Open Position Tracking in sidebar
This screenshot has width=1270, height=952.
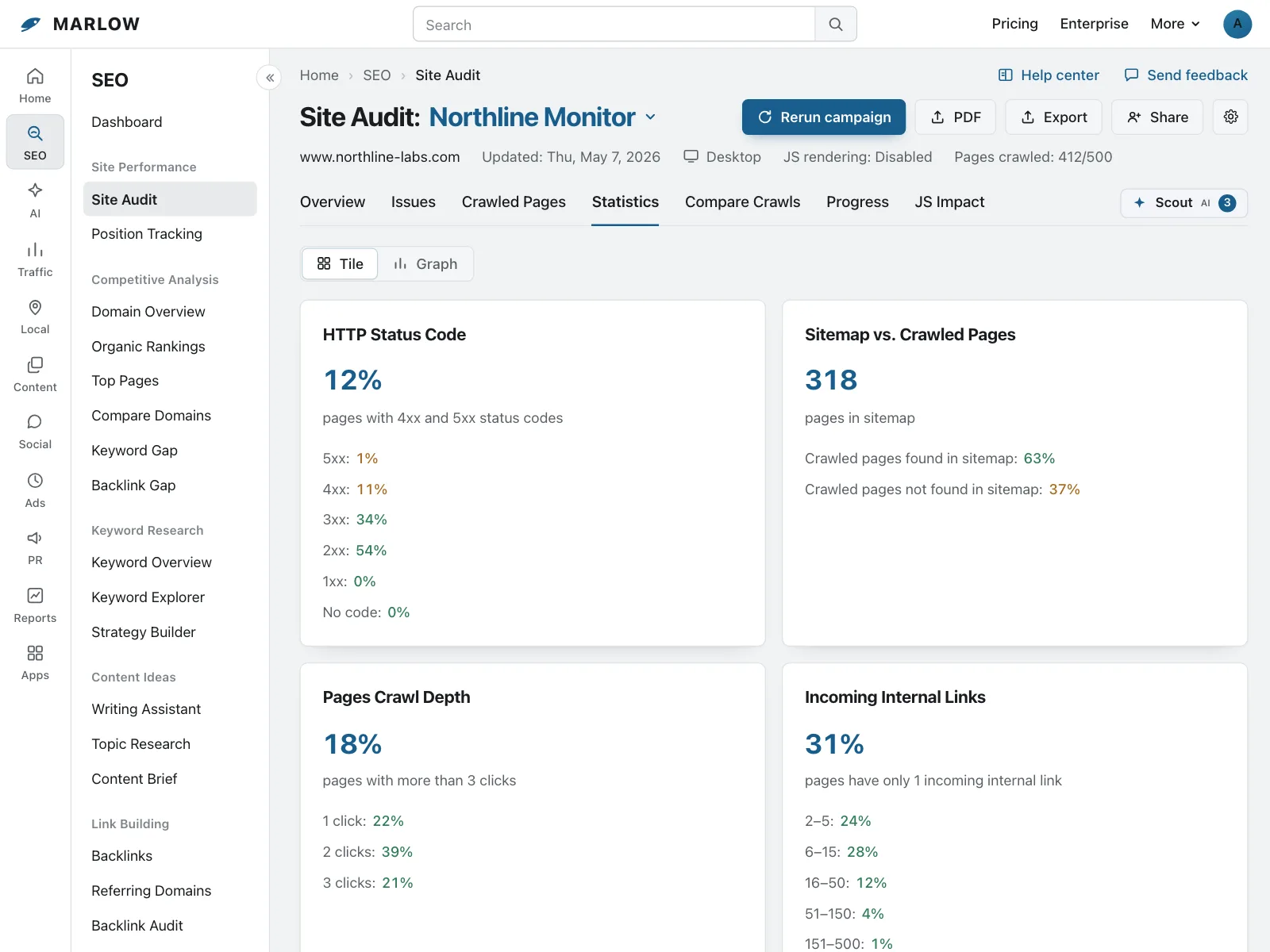point(170,234)
